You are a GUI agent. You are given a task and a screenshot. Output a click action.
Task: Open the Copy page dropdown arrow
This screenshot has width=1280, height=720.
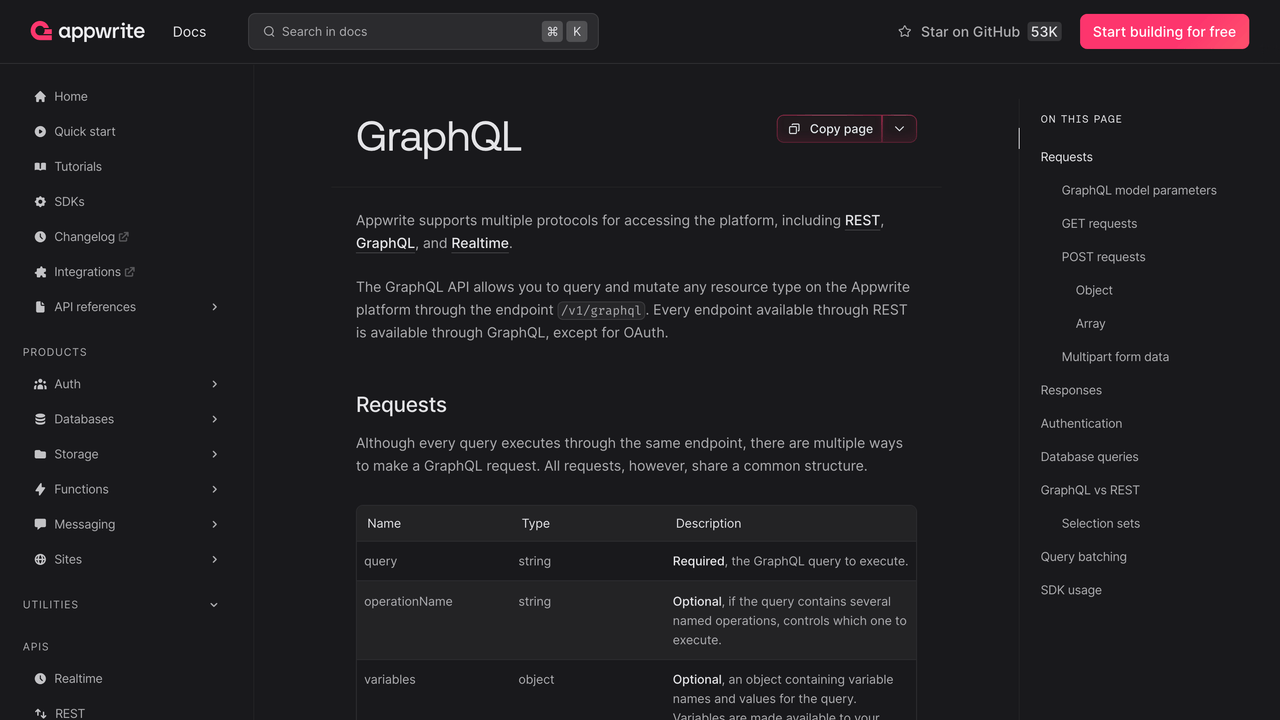tap(899, 129)
